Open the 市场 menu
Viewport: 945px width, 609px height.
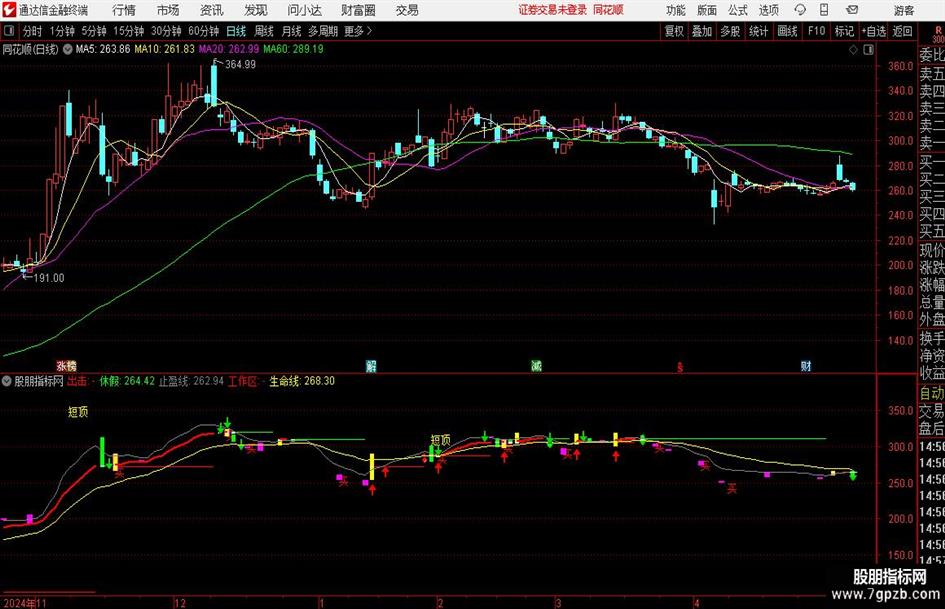click(168, 10)
